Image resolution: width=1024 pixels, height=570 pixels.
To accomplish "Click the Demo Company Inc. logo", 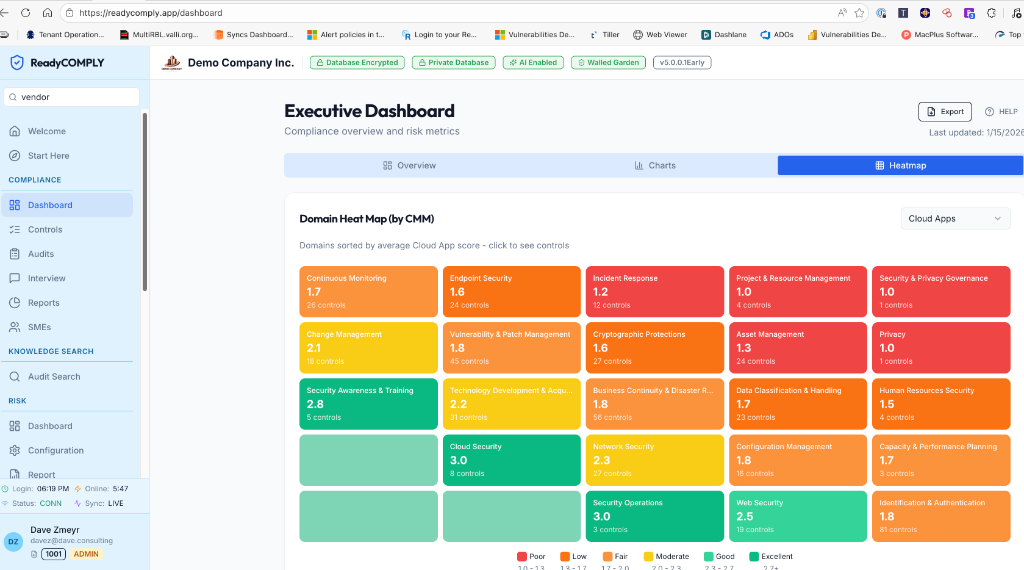I will click(171, 62).
